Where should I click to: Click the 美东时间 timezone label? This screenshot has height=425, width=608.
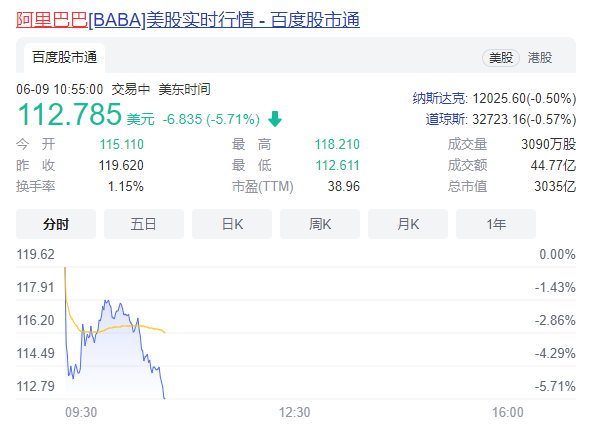click(184, 89)
